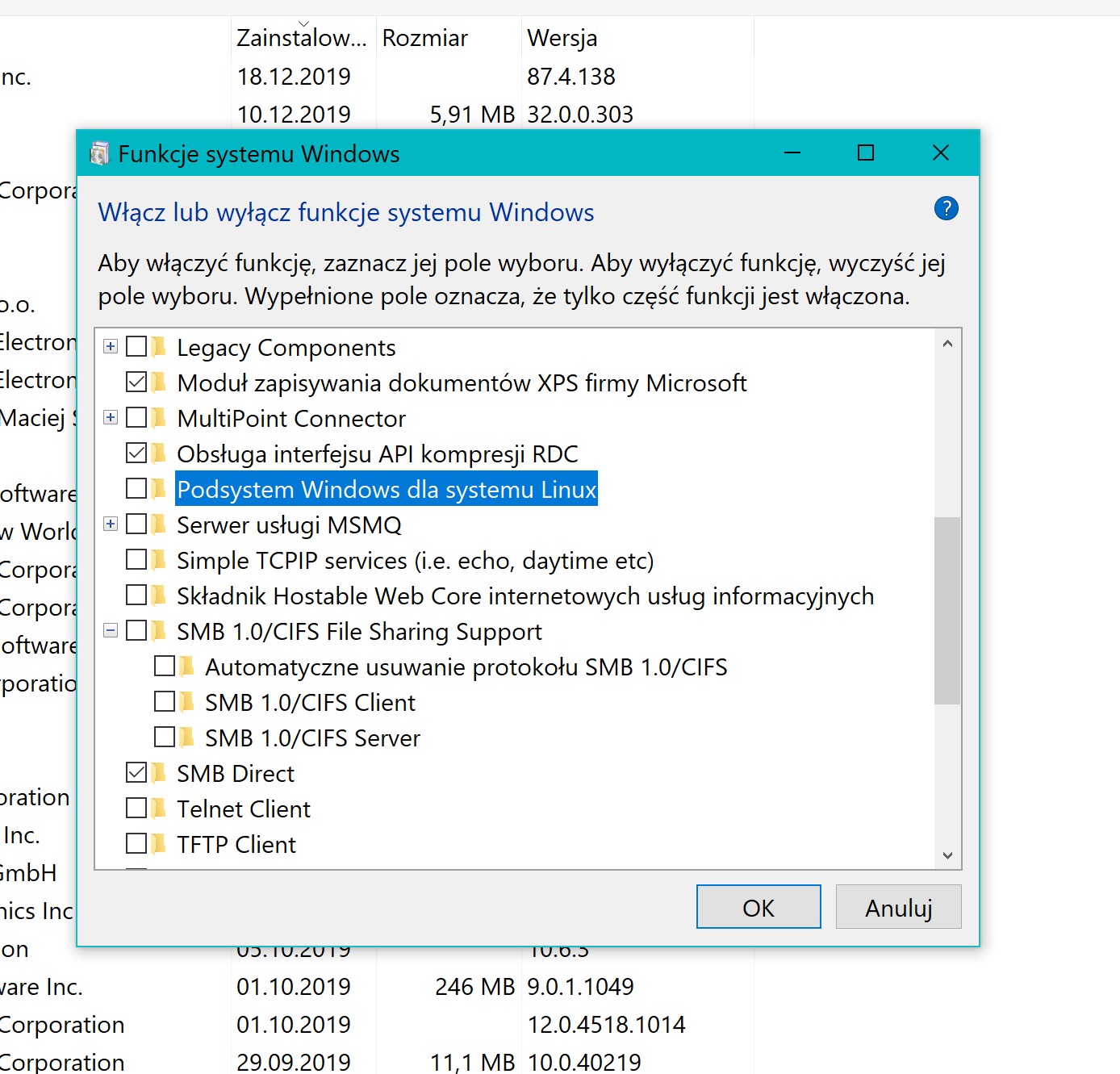Screen dimensions: 1120x1074
Task: Cancel the dialog with Anuluj
Action: (x=898, y=907)
